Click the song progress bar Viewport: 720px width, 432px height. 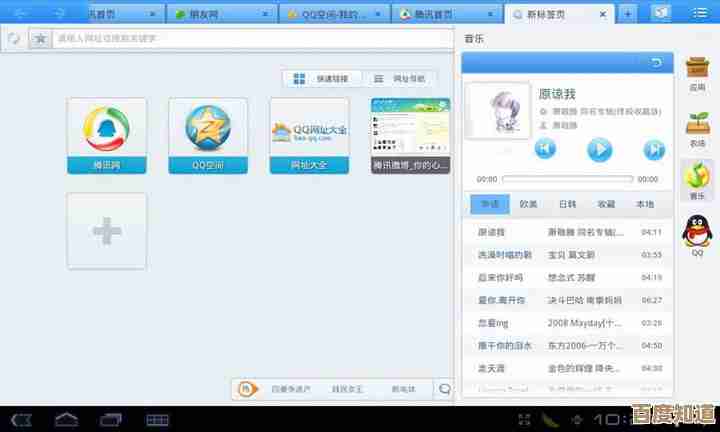click(x=567, y=179)
